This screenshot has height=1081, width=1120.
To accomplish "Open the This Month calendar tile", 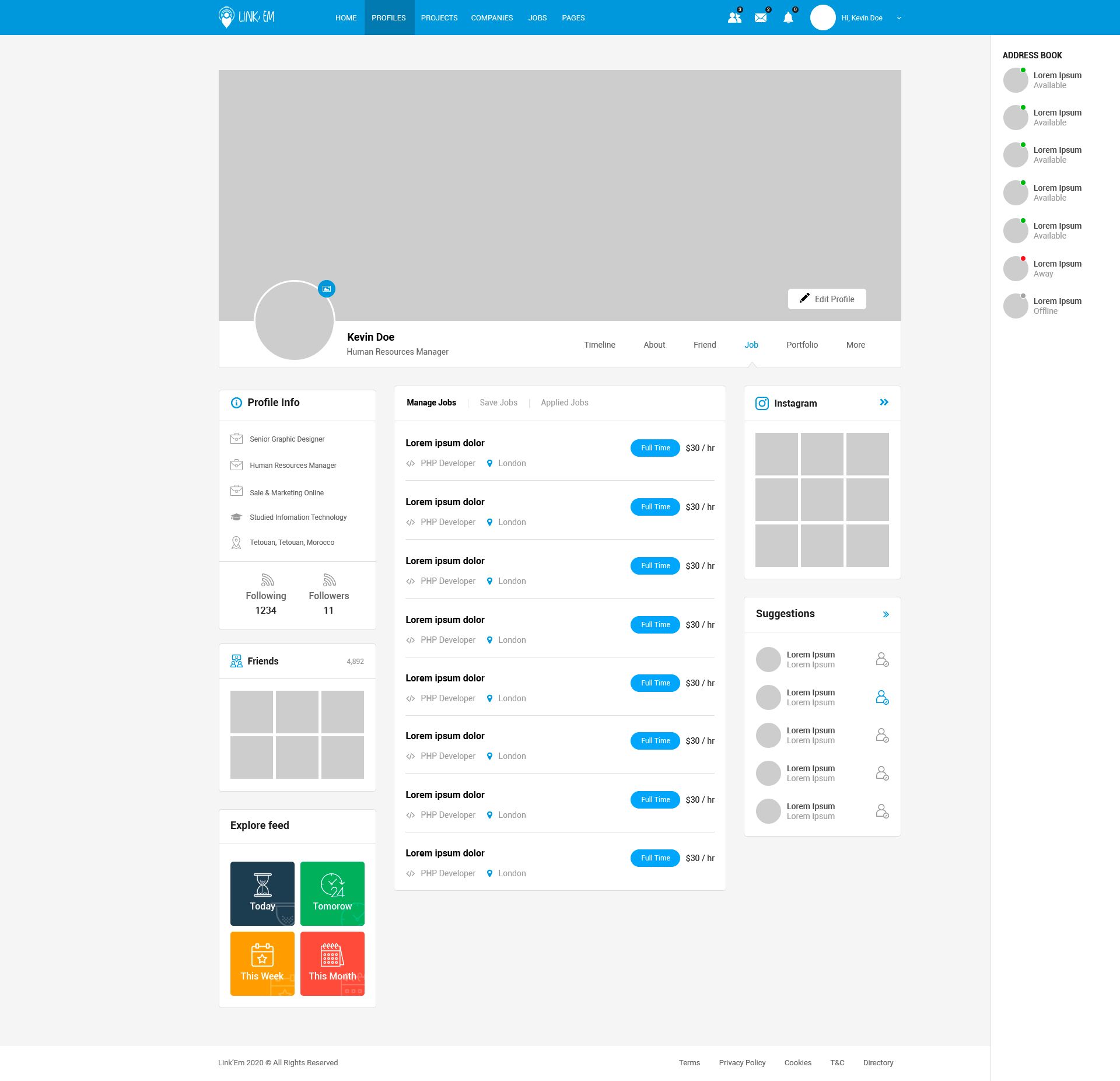I will tap(332, 963).
